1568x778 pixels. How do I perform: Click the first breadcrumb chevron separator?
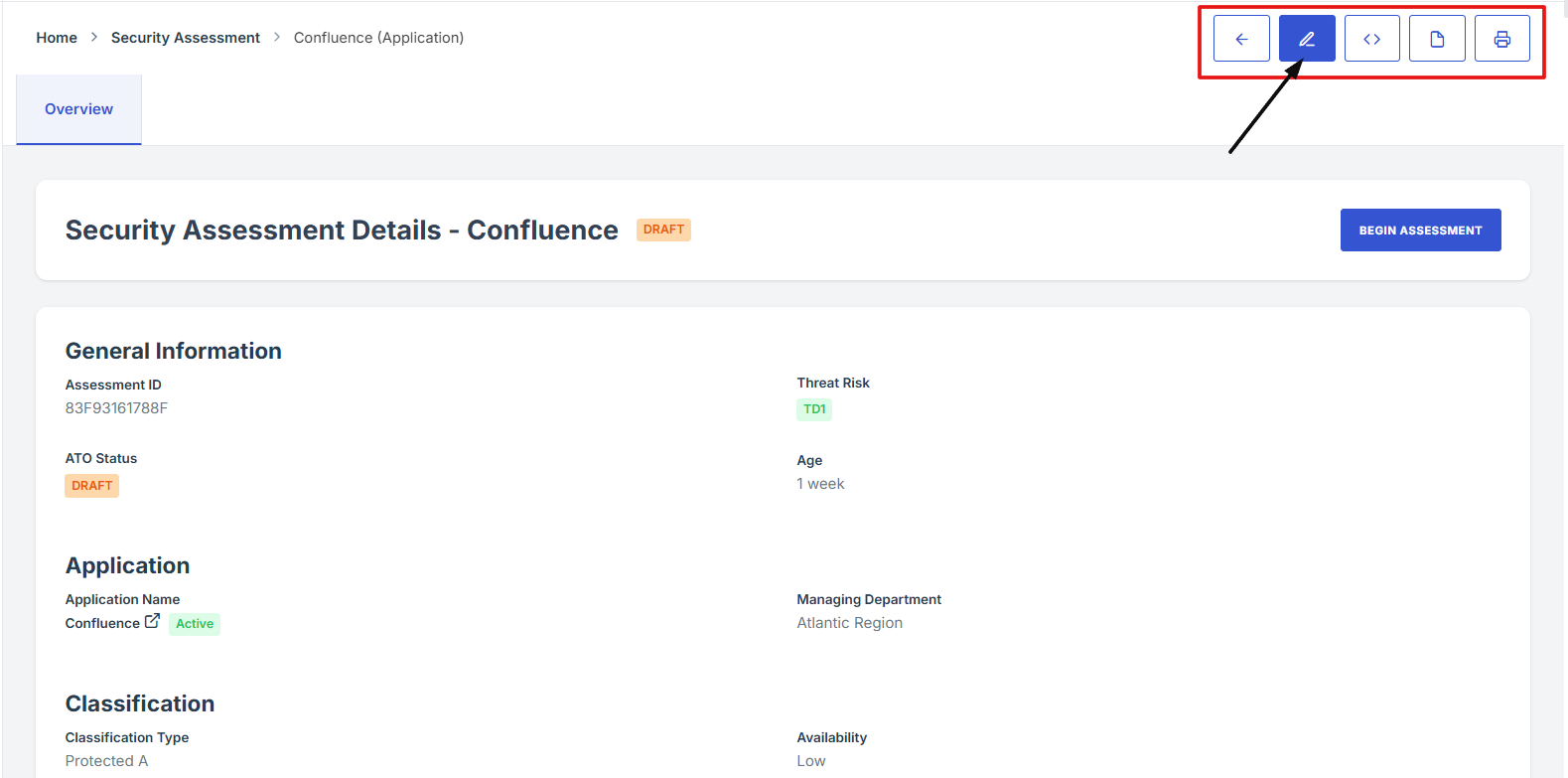click(94, 38)
